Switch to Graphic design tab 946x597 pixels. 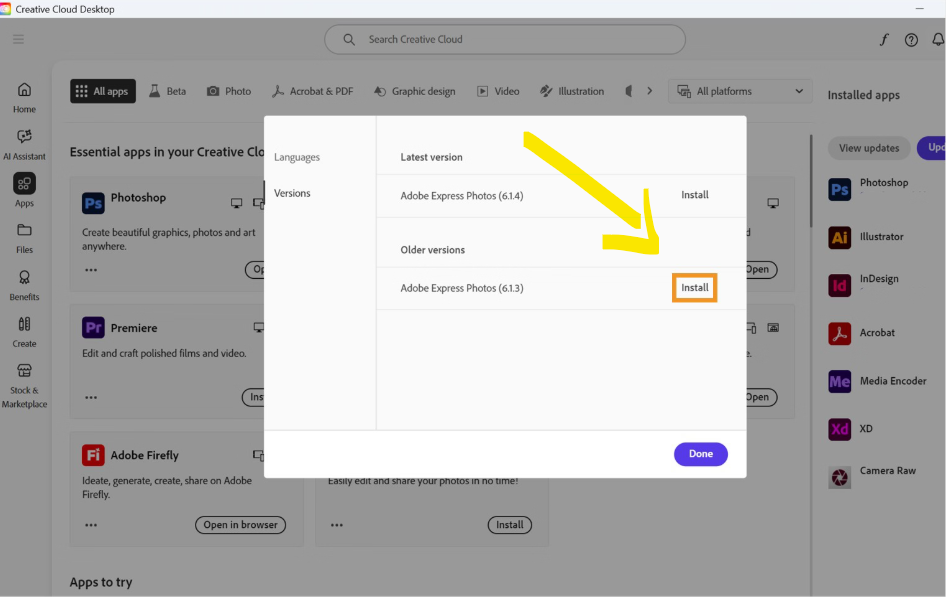pos(414,91)
